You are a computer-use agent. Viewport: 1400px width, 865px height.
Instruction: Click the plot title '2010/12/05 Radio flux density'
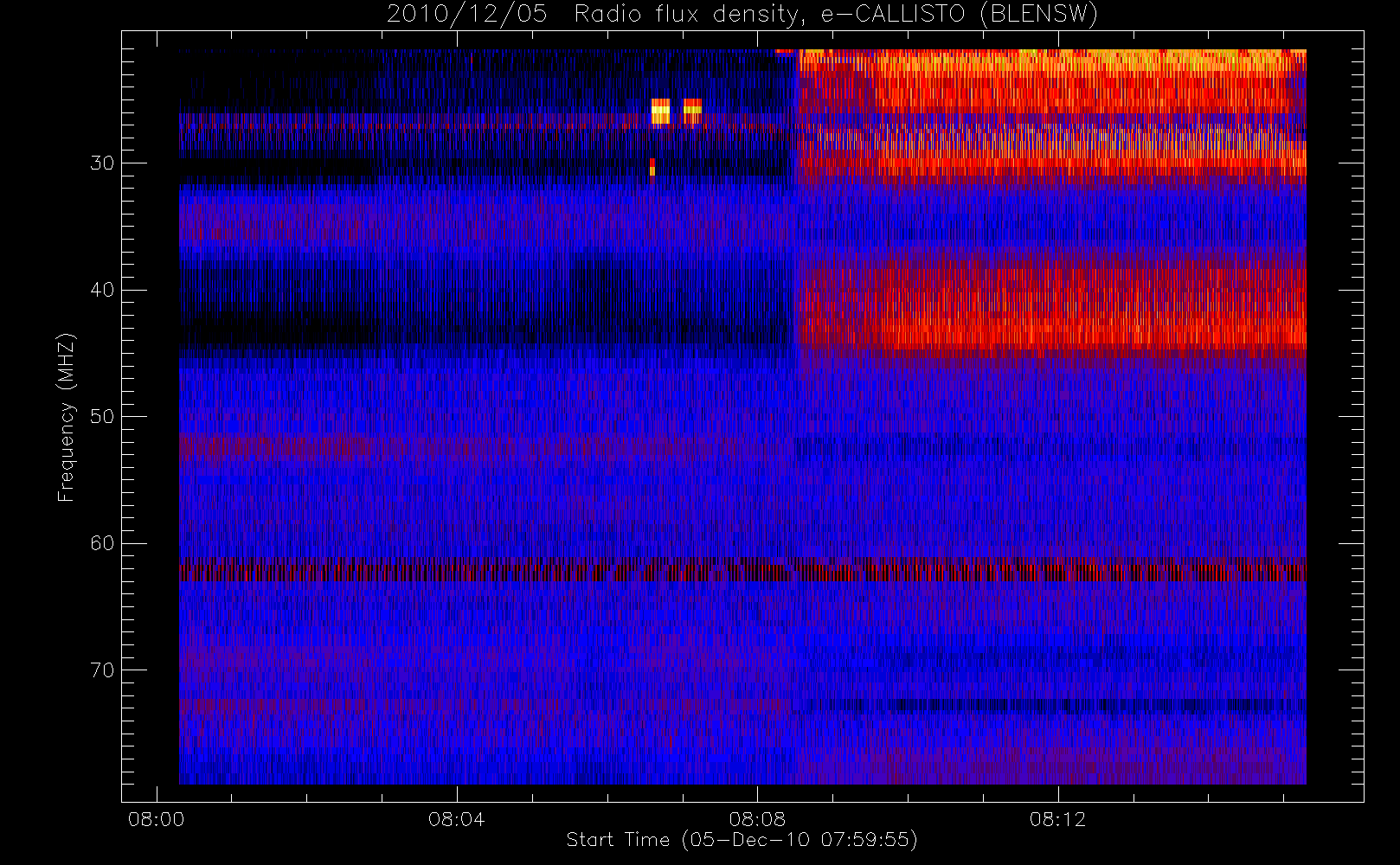pos(742,14)
